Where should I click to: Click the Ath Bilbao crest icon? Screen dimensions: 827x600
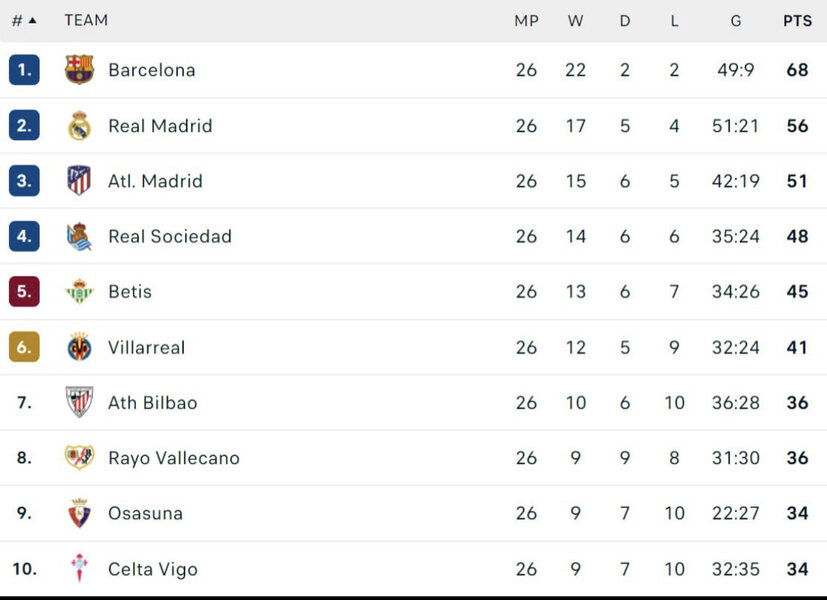pyautogui.click(x=79, y=403)
